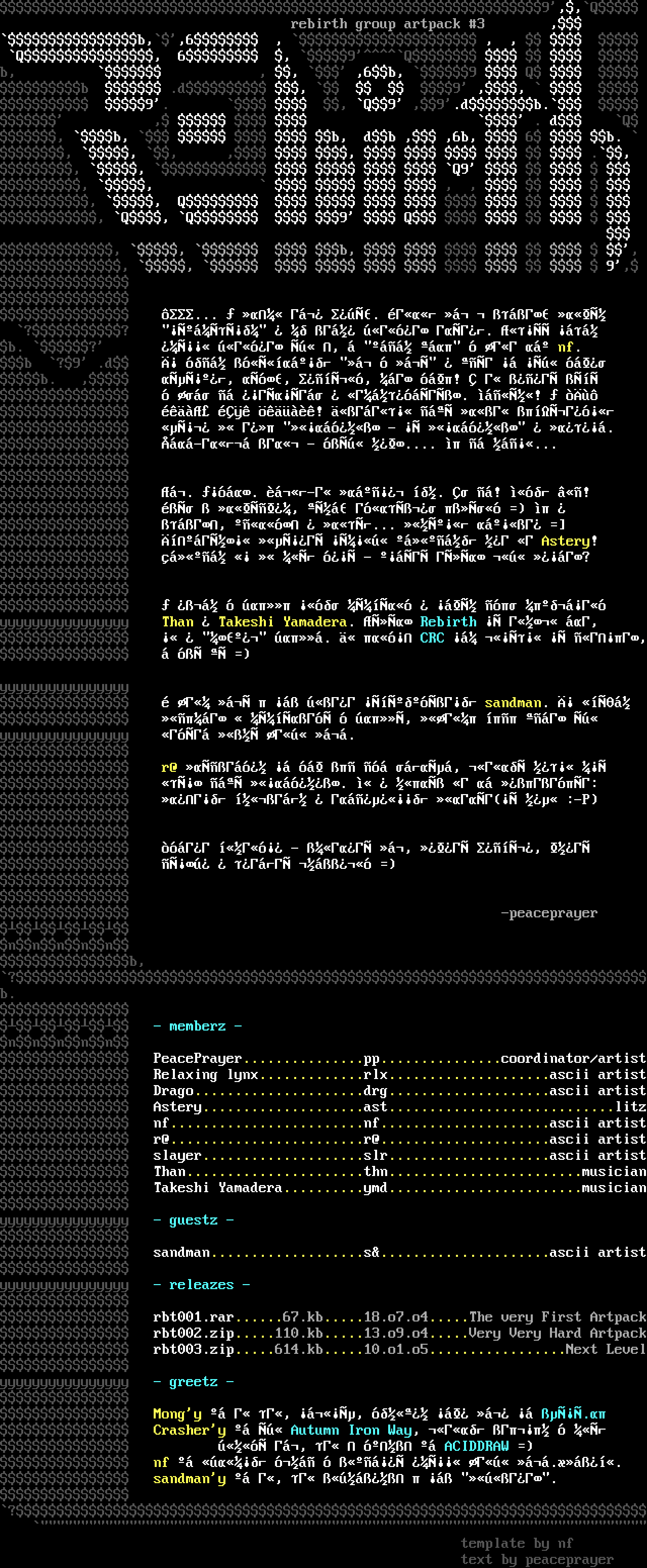
Task: Click the cyan ACIDDRAW text
Action: [477, 1446]
